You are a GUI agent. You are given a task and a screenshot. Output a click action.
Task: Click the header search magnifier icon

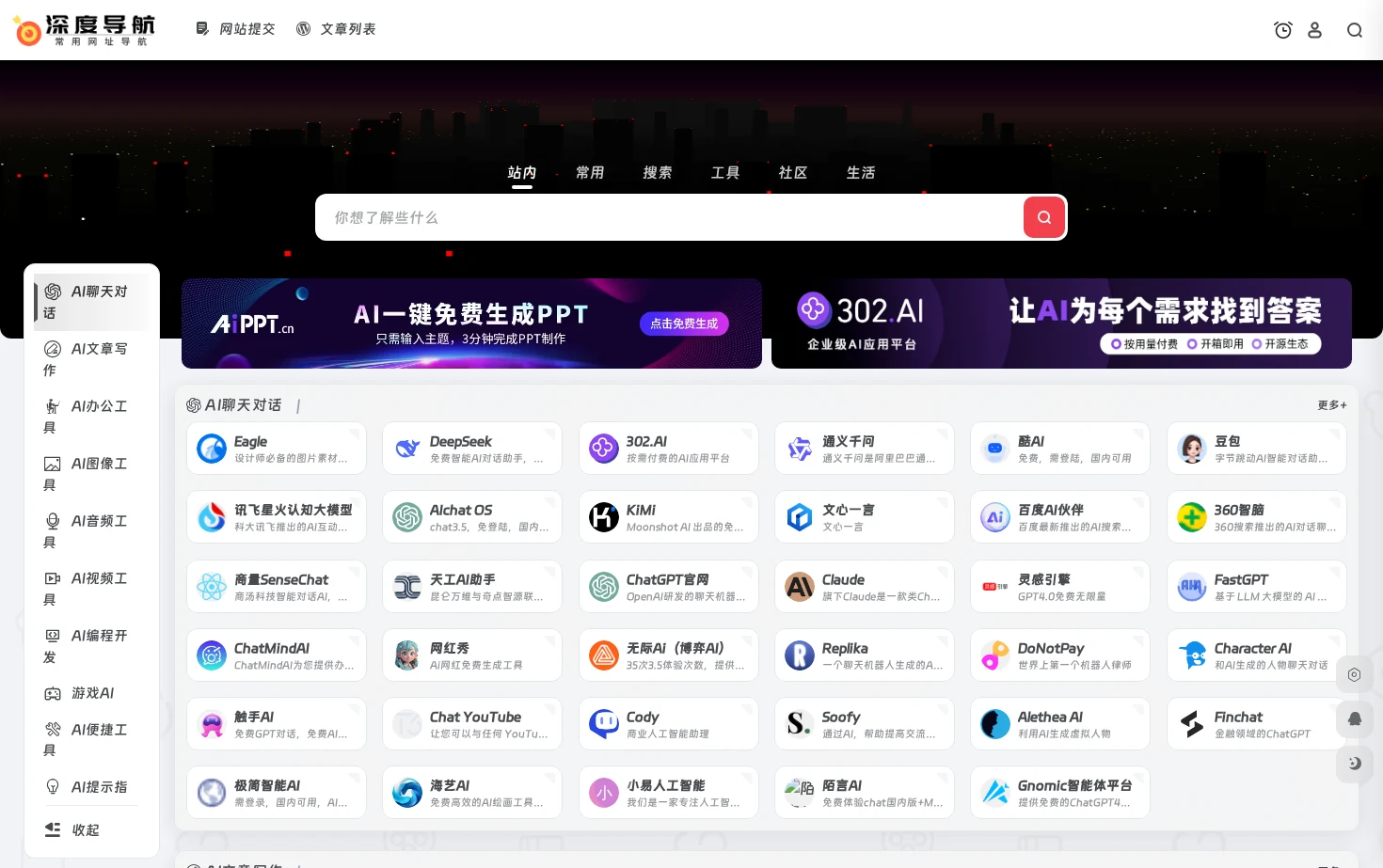[1355, 30]
